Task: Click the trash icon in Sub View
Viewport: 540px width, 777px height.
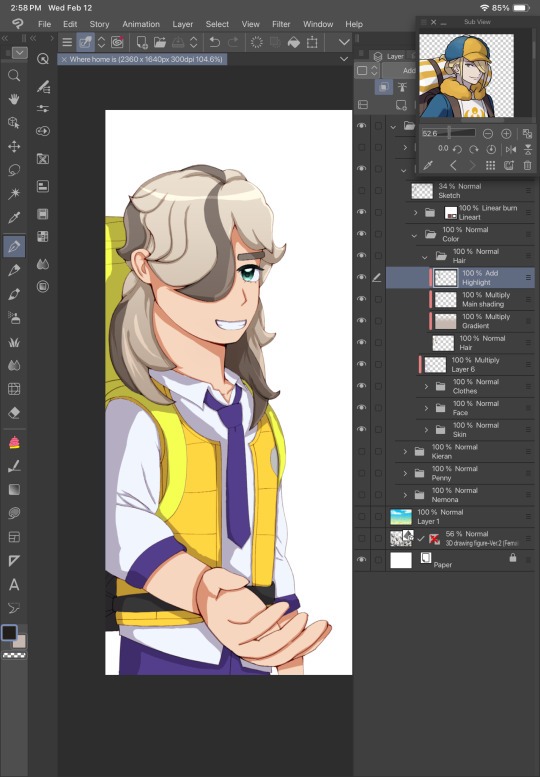Action: pos(528,166)
